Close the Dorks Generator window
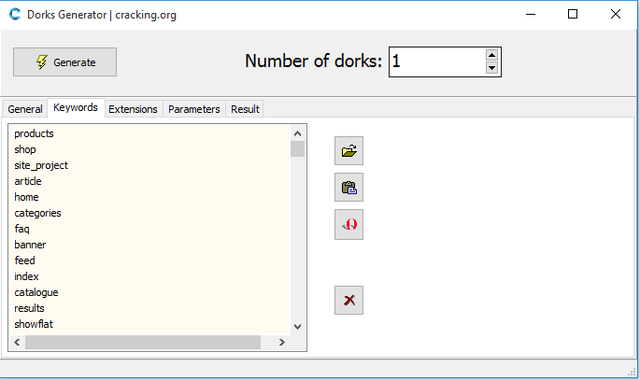The height and width of the screenshot is (379, 640). point(616,14)
